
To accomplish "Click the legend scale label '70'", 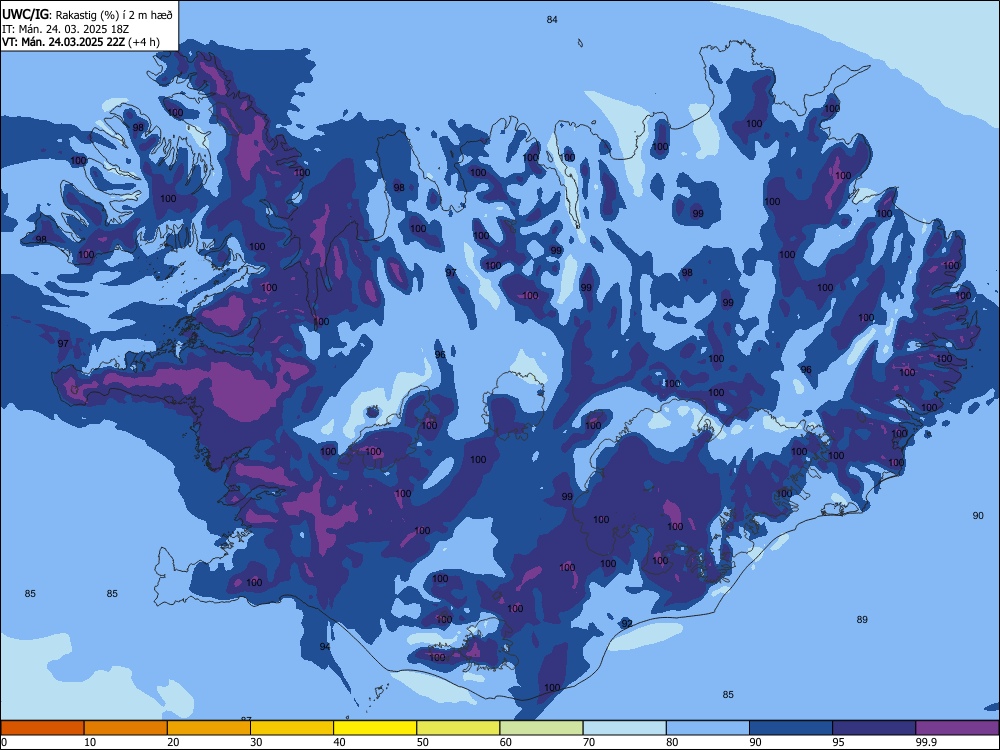I will [x=589, y=742].
